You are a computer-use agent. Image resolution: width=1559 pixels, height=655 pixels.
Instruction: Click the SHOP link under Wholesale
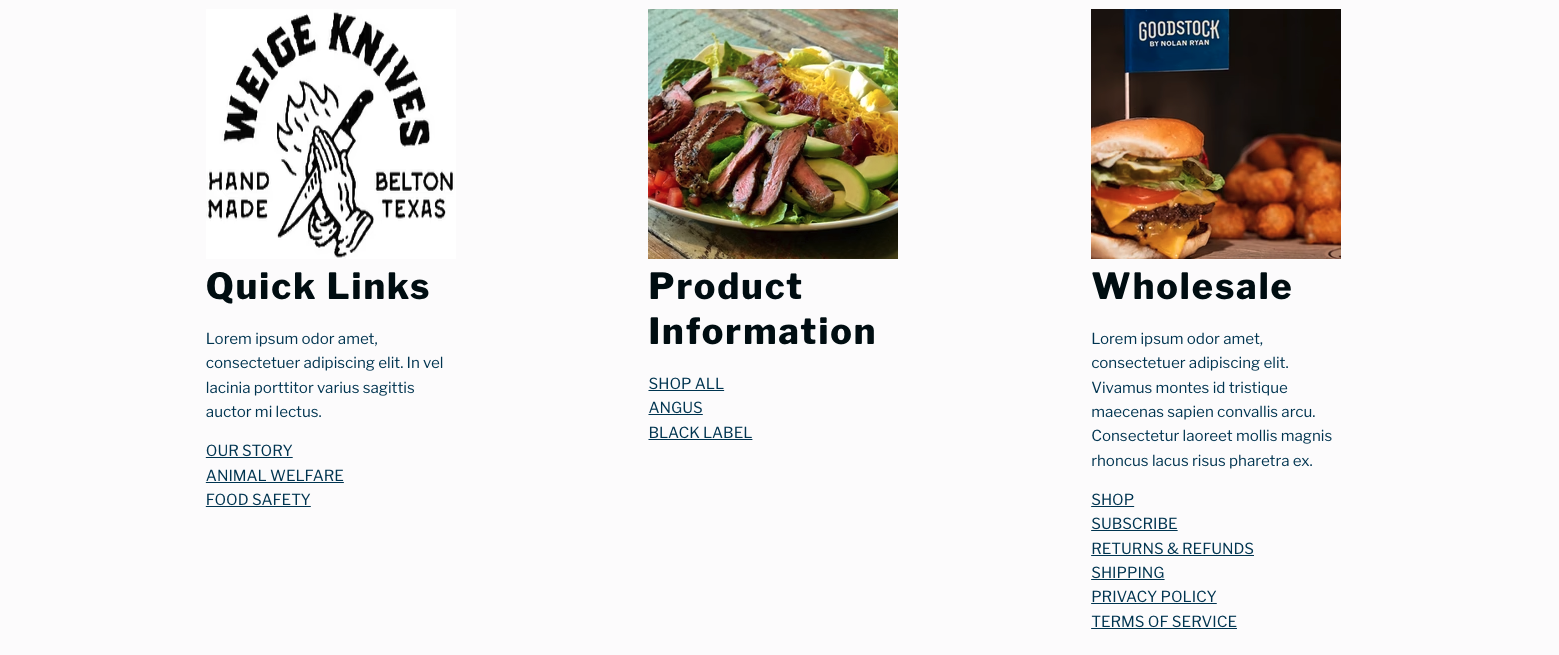(1112, 500)
